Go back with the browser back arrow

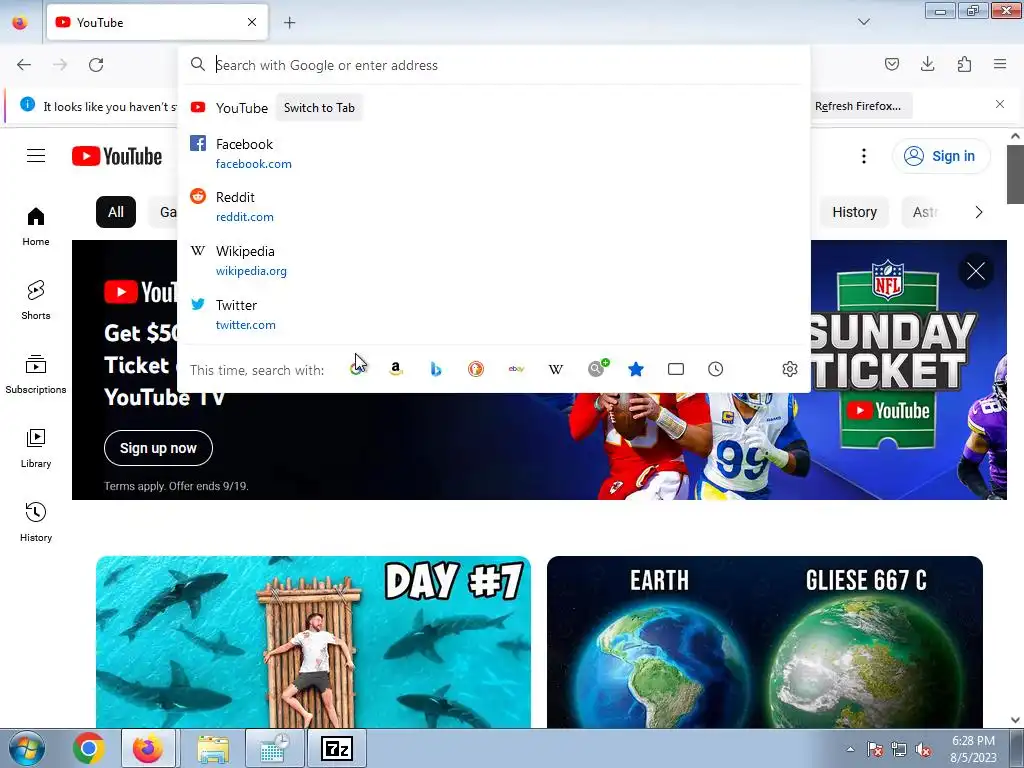point(24,65)
